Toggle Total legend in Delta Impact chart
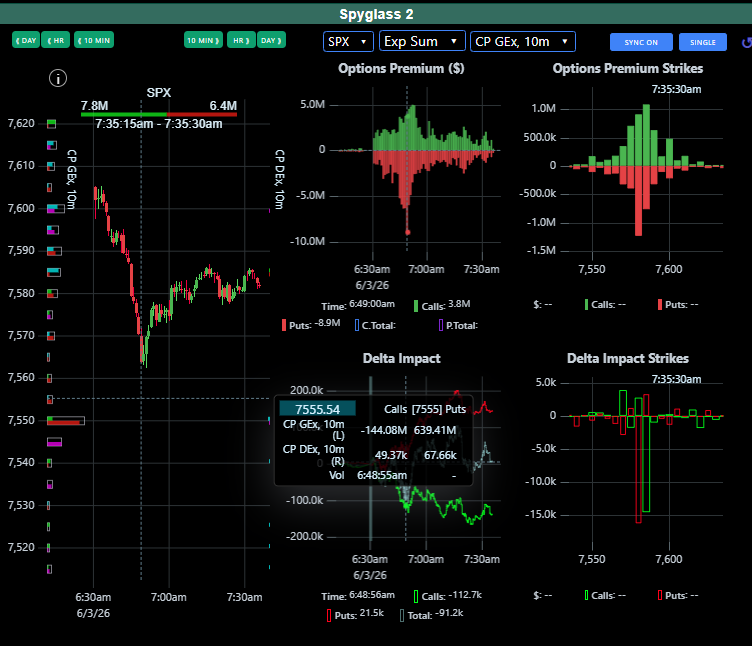Image resolution: width=752 pixels, height=646 pixels. coord(432,615)
